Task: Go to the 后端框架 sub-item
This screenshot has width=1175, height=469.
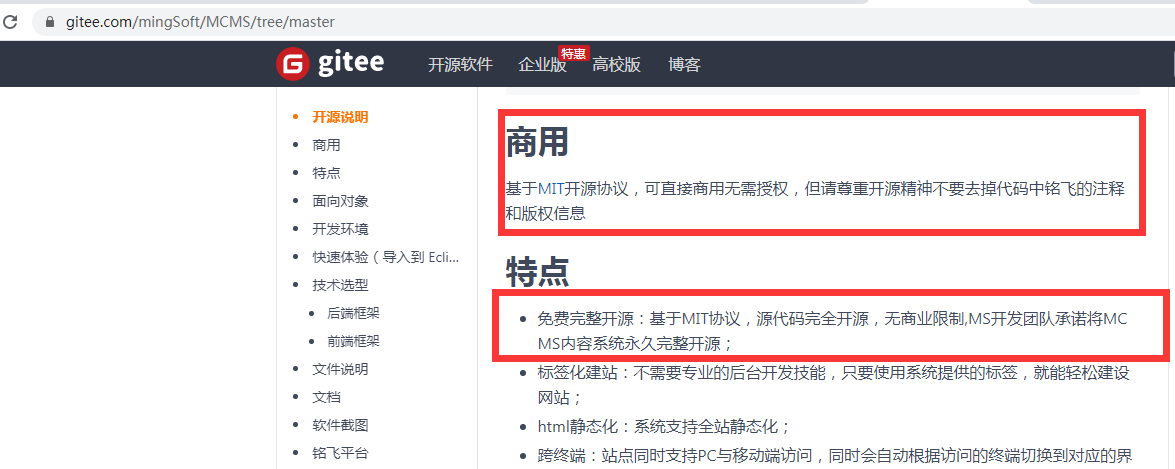Action: [x=353, y=313]
